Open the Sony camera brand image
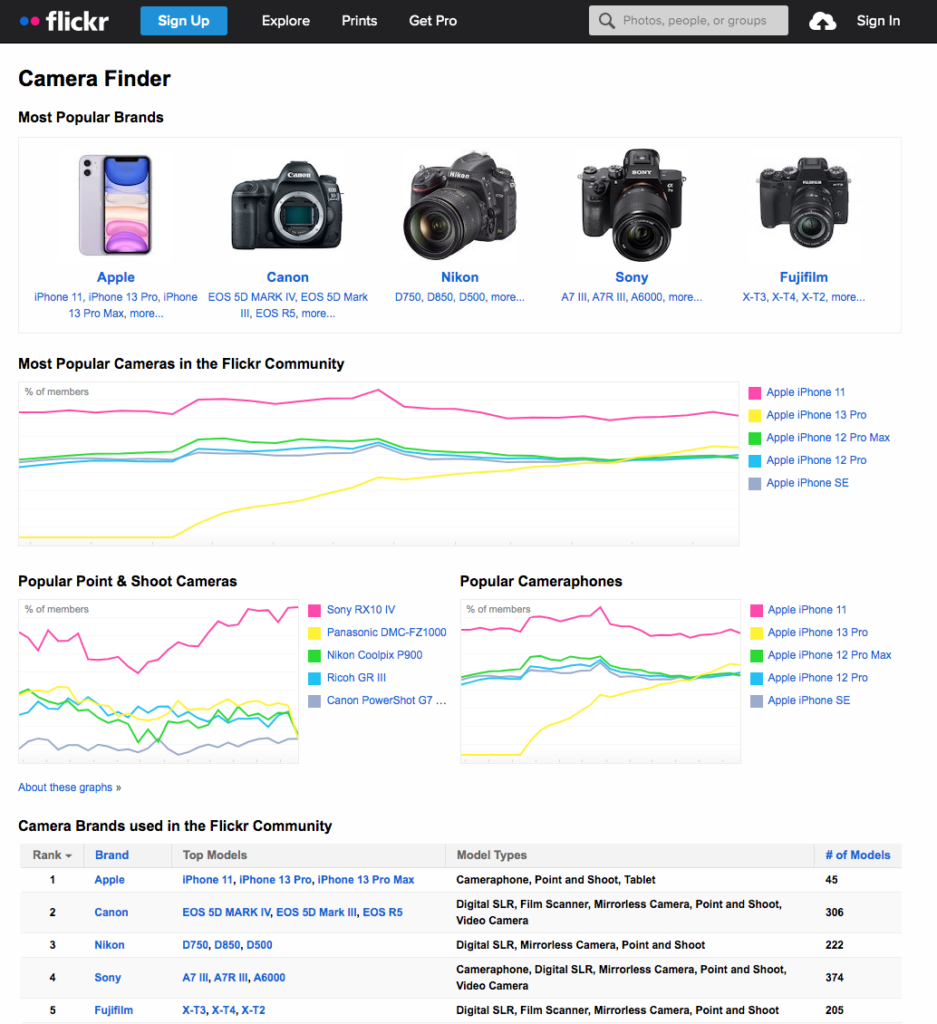The image size is (937, 1024). pyautogui.click(x=631, y=206)
